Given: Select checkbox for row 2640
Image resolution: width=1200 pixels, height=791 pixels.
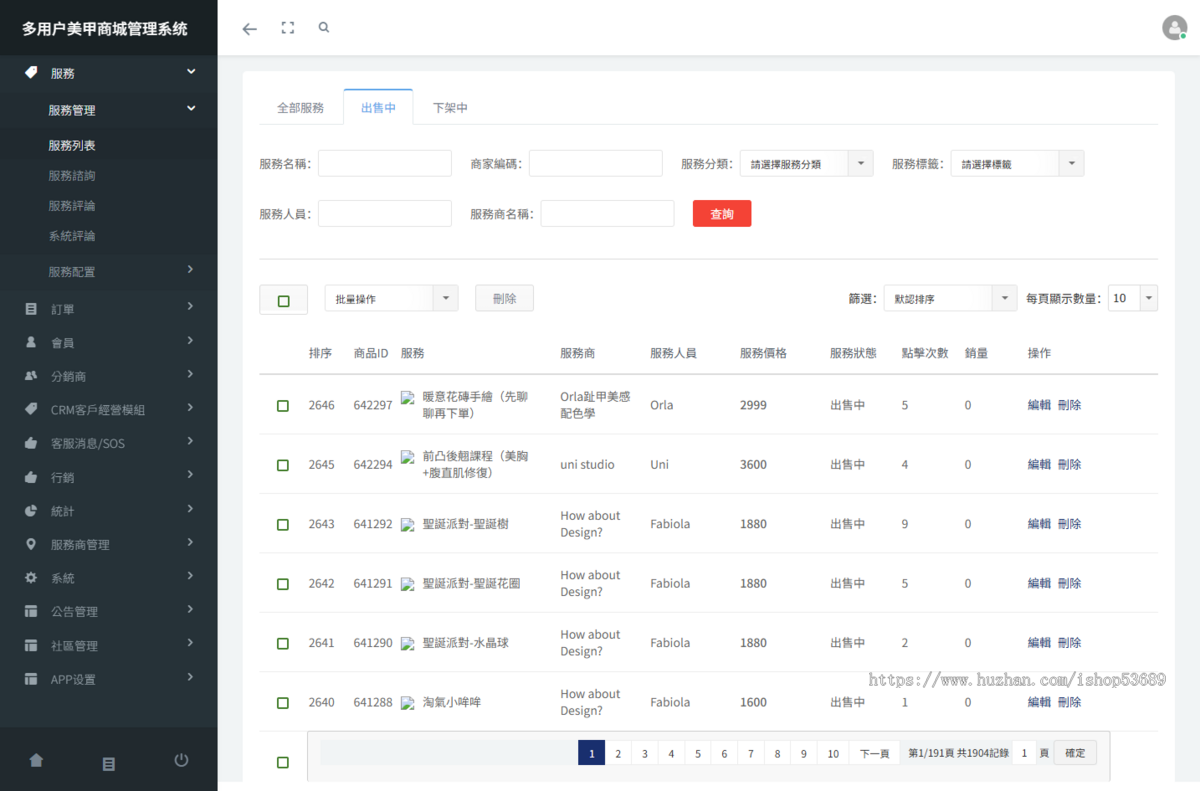Looking at the screenshot, I should (283, 703).
